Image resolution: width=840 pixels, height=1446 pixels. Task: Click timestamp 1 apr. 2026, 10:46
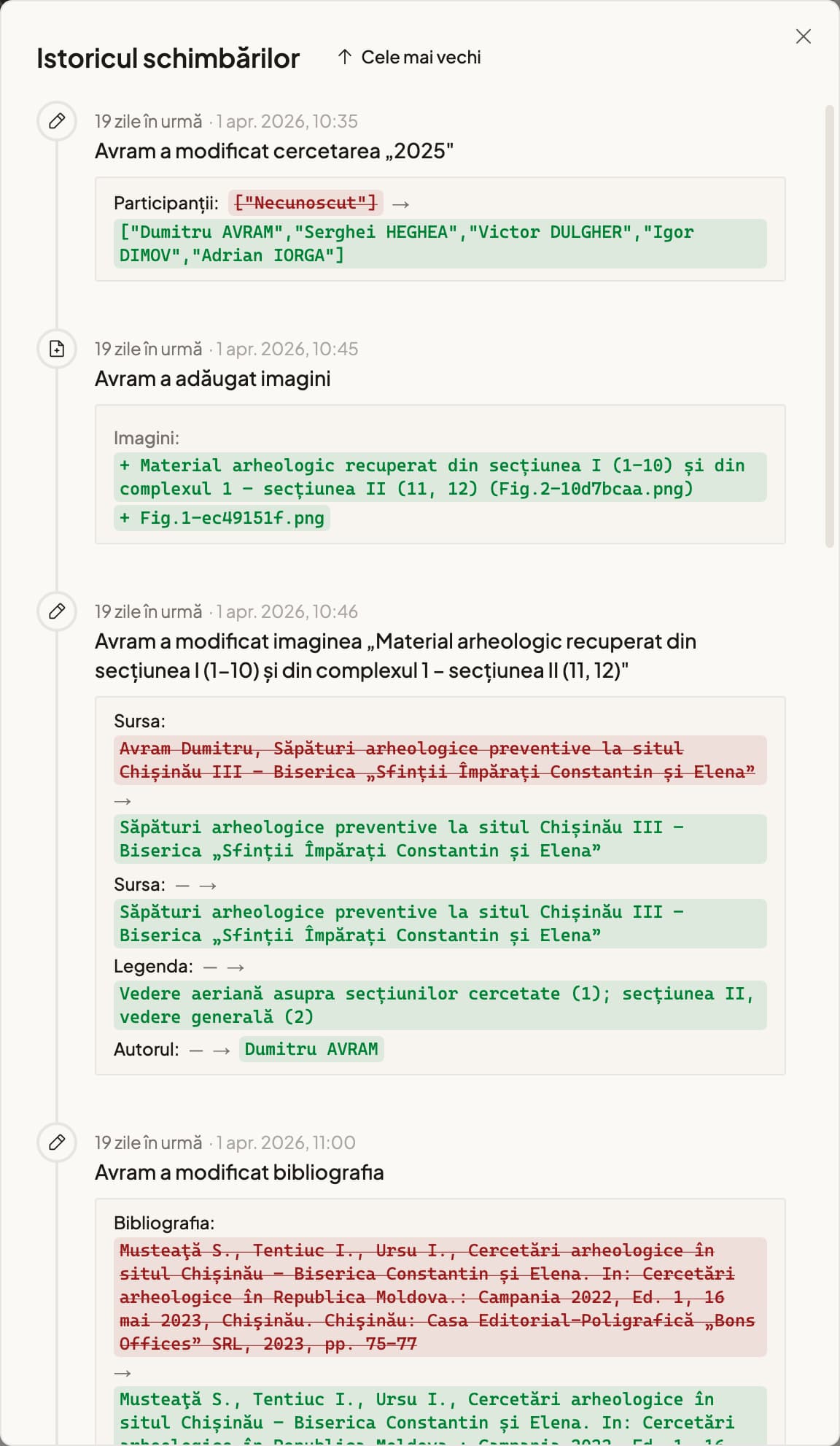click(287, 611)
